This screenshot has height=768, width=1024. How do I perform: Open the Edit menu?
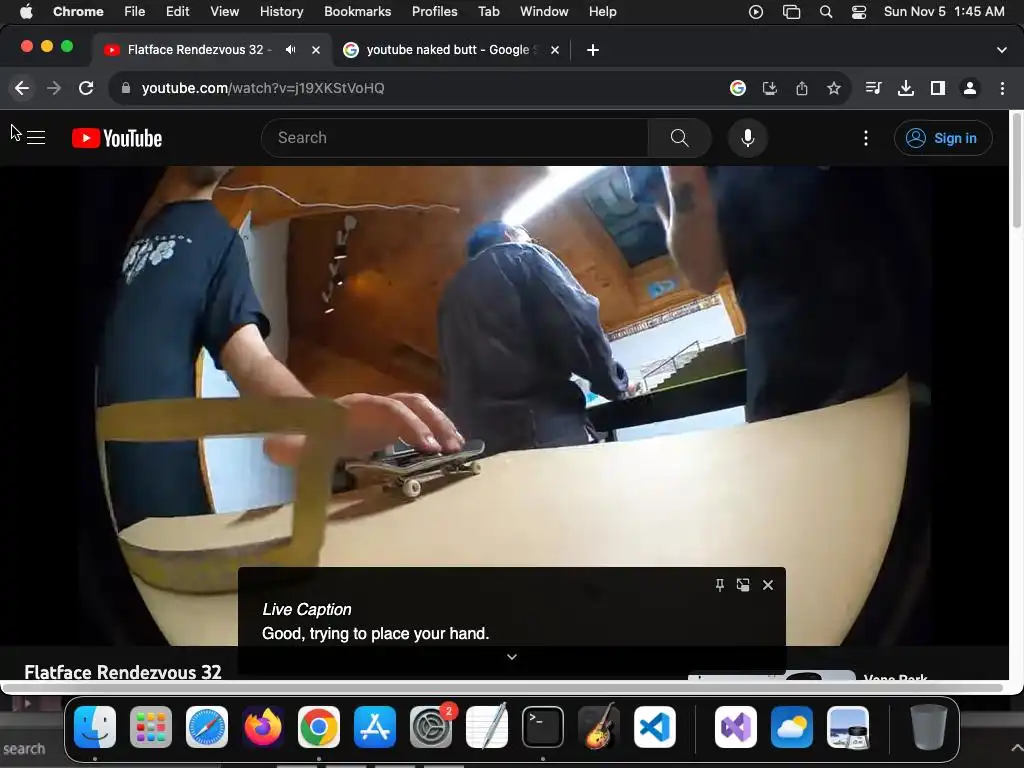point(177,11)
